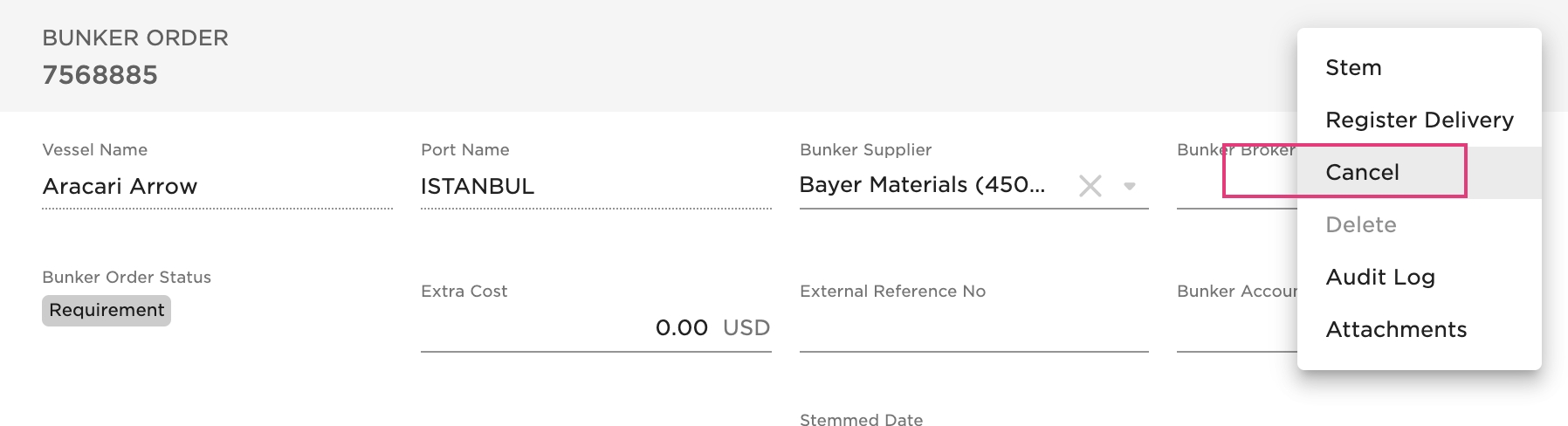The image size is (1568, 426).
Task: Expand the Bunker Supplier dropdown arrow
Action: tap(1130, 186)
